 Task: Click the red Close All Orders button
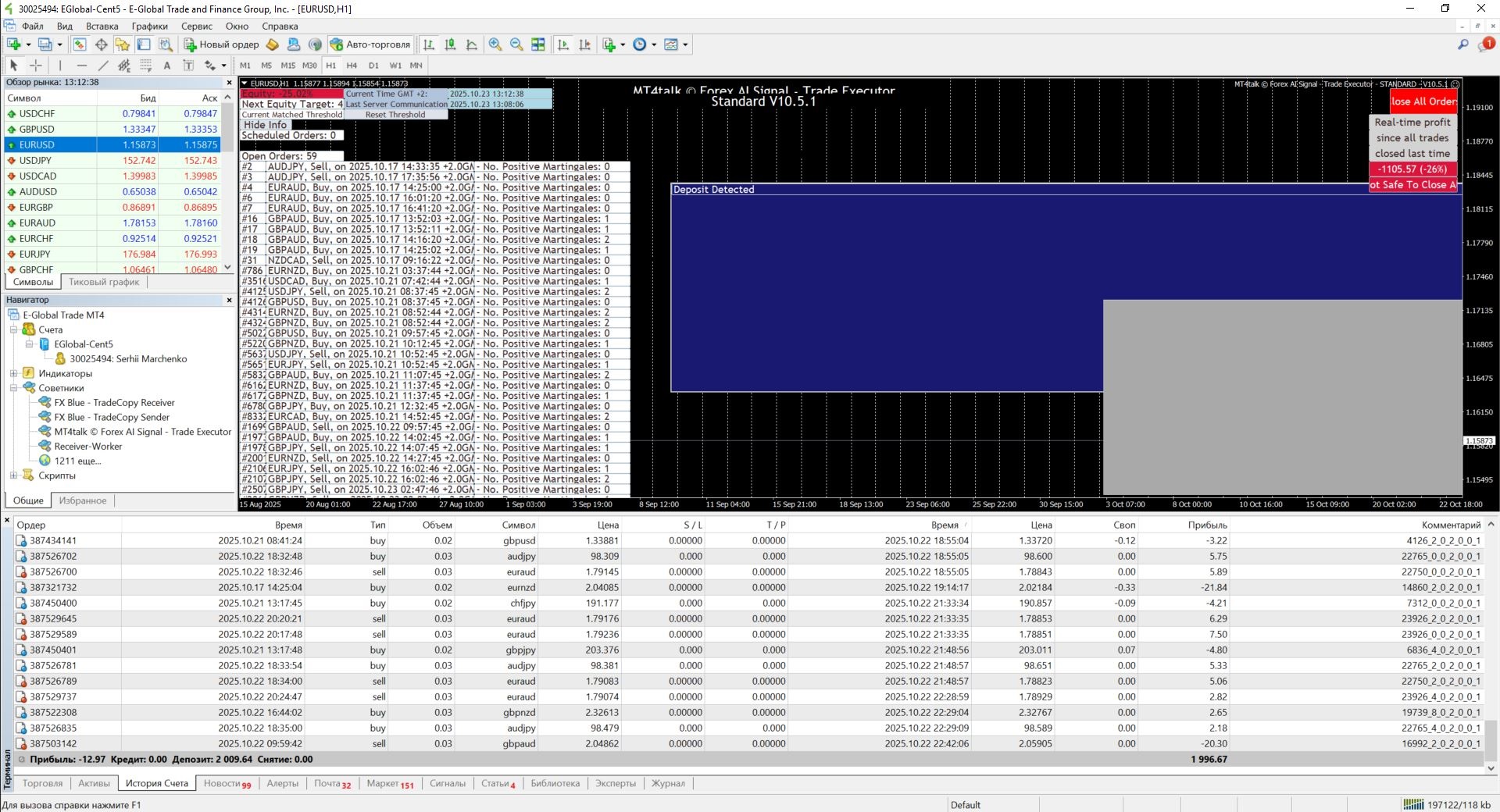pyautogui.click(x=1423, y=101)
